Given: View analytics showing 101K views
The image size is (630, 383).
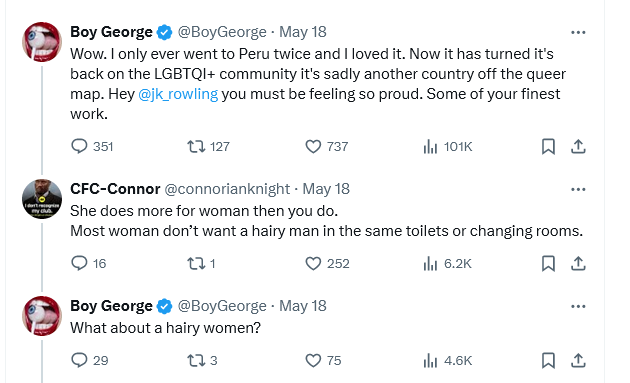Looking at the screenshot, I should coord(448,146).
